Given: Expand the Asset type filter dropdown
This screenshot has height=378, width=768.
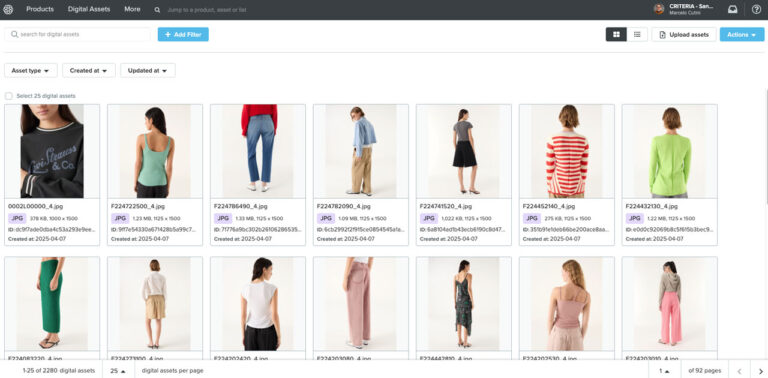Looking at the screenshot, I should (31, 71).
